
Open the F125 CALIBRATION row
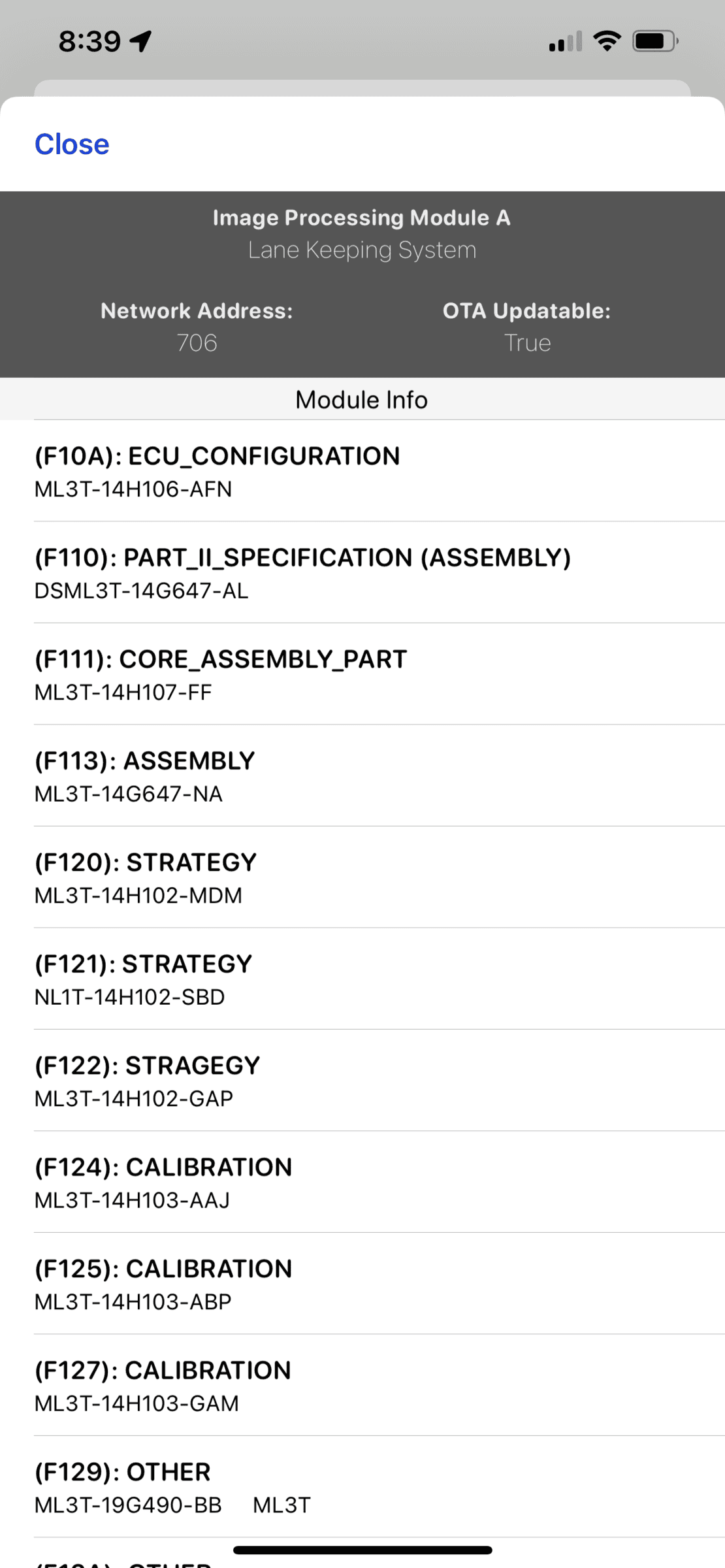pyautogui.click(x=362, y=1284)
